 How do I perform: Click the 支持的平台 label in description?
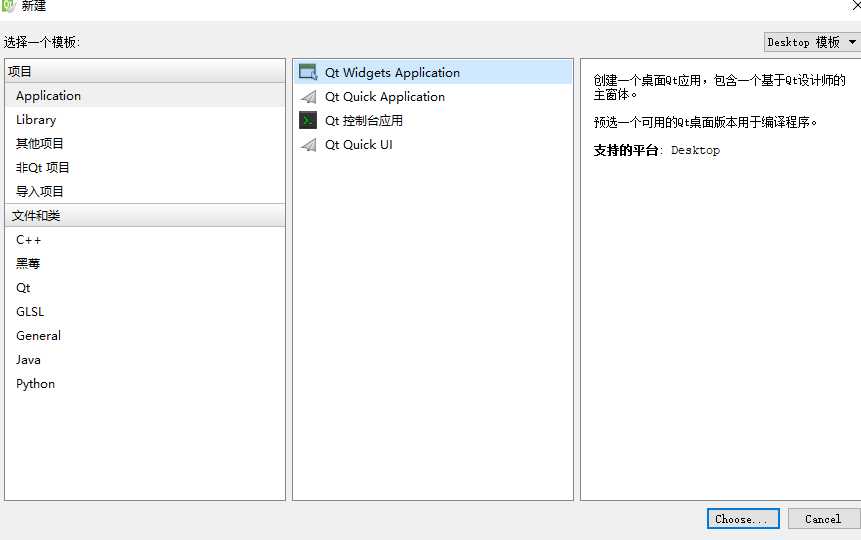tap(625, 151)
